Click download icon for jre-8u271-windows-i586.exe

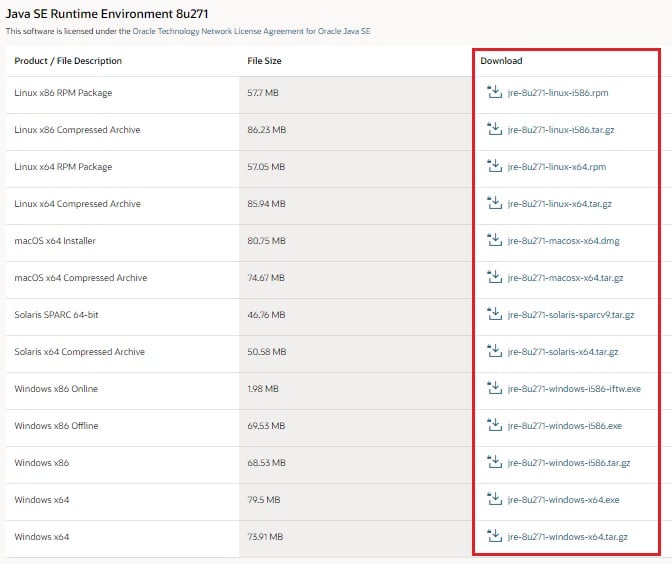[495, 425]
